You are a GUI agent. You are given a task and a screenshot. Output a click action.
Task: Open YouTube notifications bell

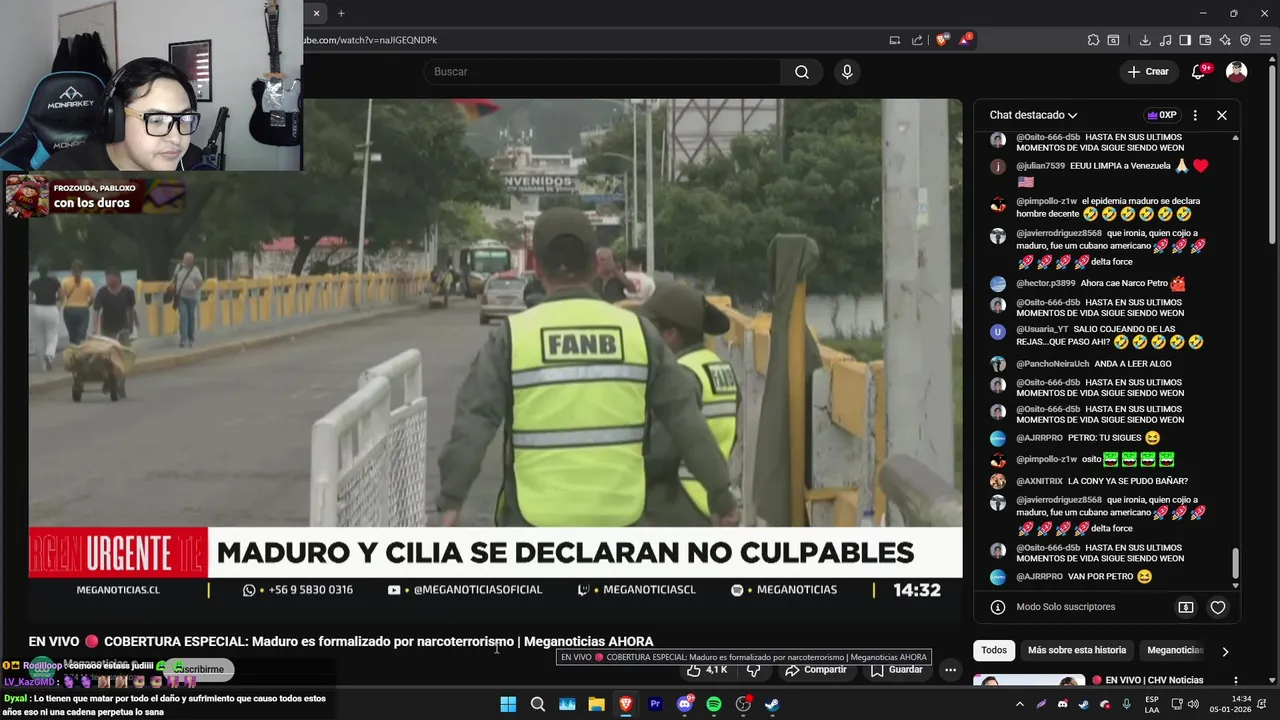tap(1199, 72)
